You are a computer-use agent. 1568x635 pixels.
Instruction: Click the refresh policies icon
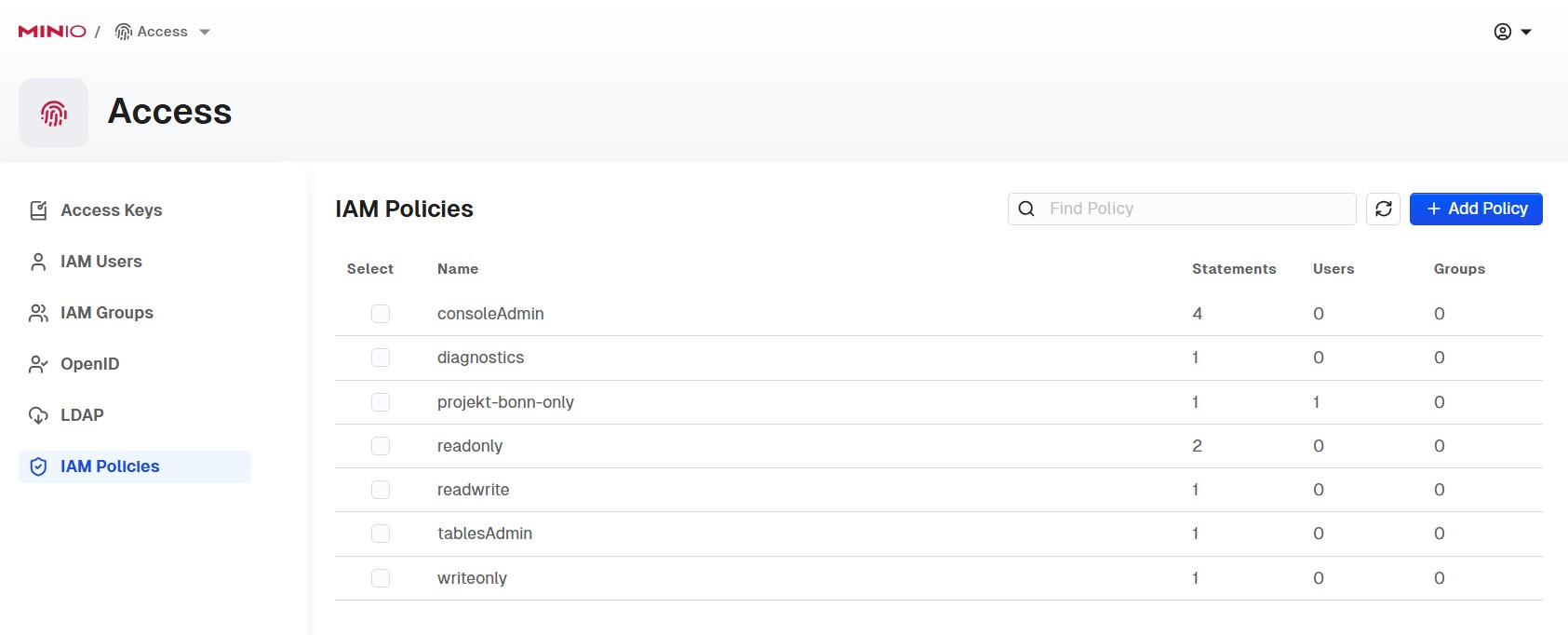click(1383, 209)
